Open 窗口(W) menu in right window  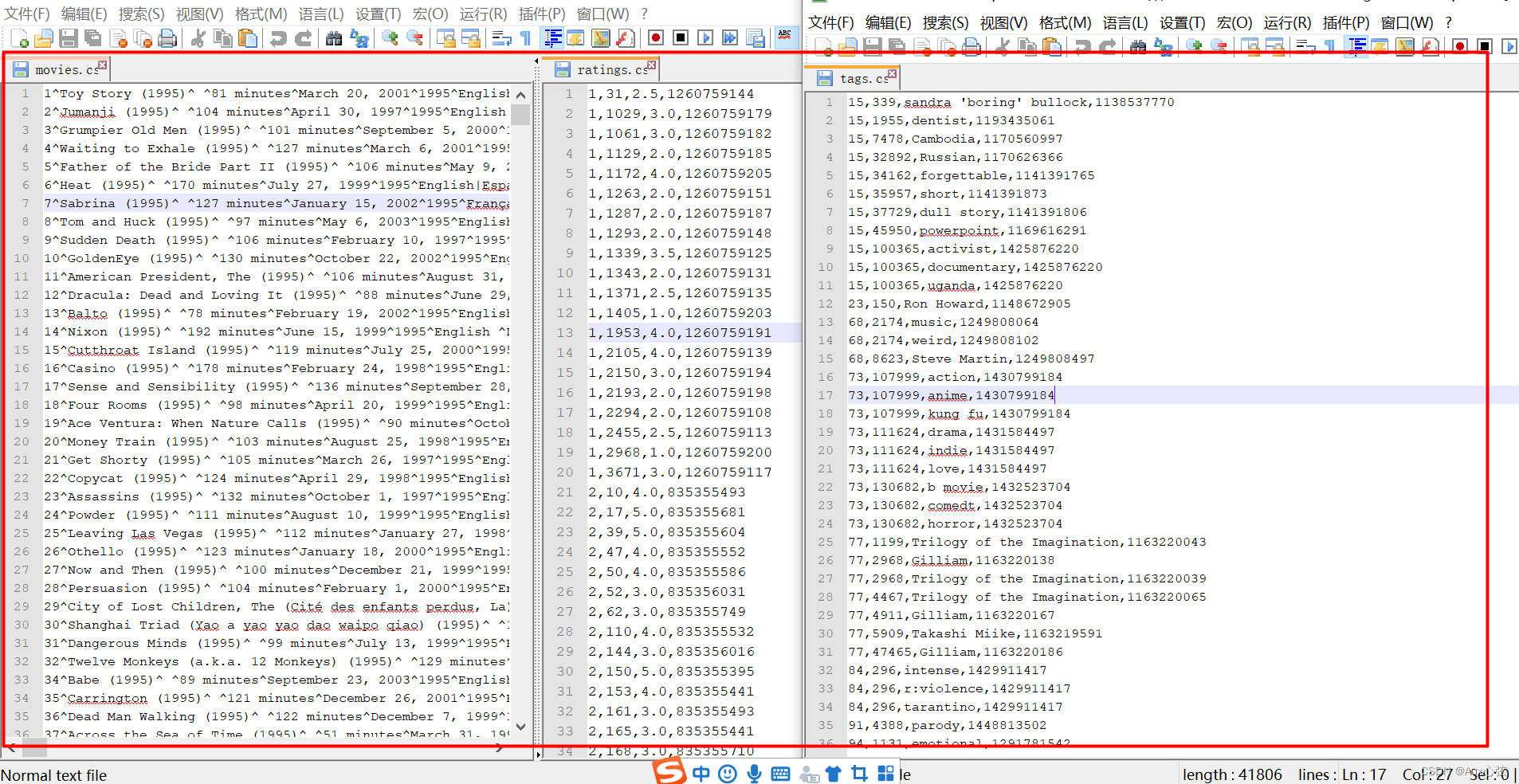pos(1407,22)
